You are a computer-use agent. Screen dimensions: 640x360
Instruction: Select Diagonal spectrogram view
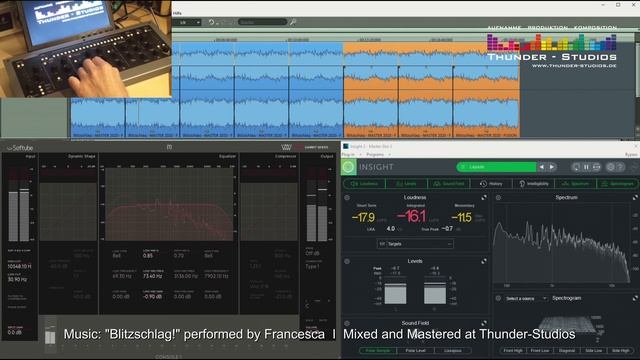pyautogui.click(x=567, y=351)
